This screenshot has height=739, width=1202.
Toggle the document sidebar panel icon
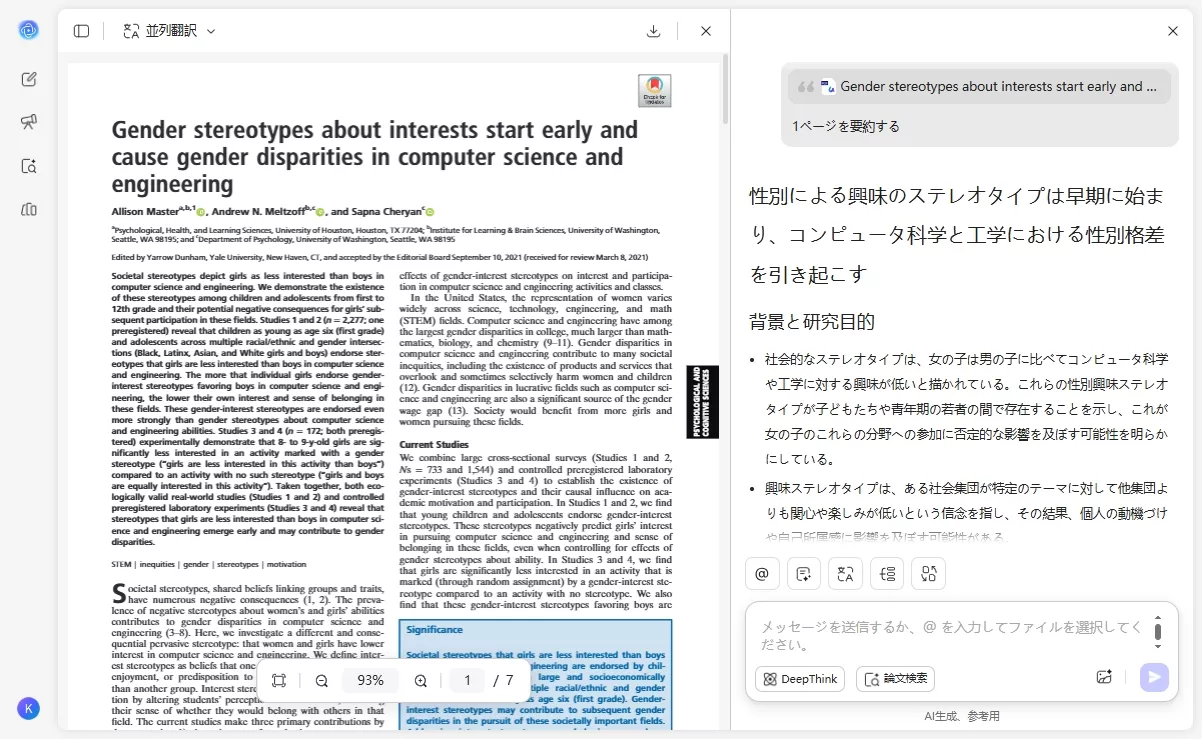pos(81,30)
